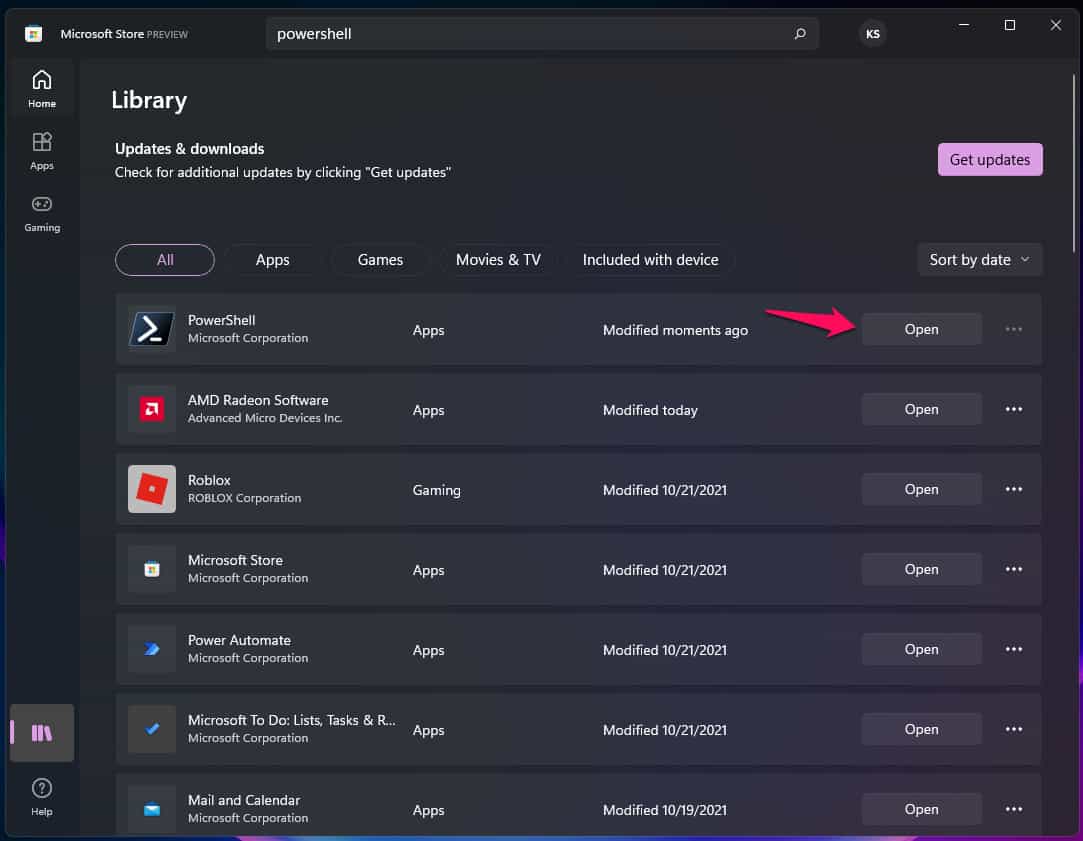Viewport: 1083px width, 841px height.
Task: Open the Apps section in sidebar
Action: pos(42,150)
